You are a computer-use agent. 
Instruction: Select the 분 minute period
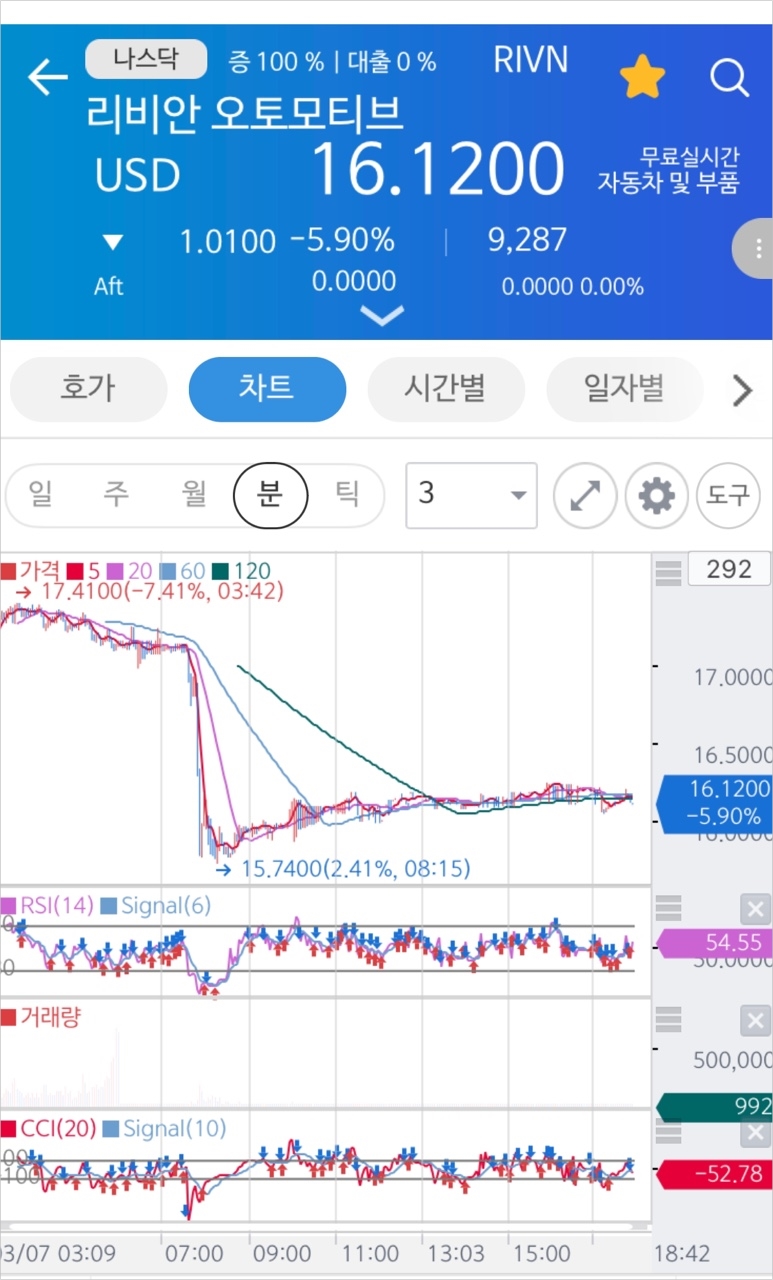(x=270, y=494)
